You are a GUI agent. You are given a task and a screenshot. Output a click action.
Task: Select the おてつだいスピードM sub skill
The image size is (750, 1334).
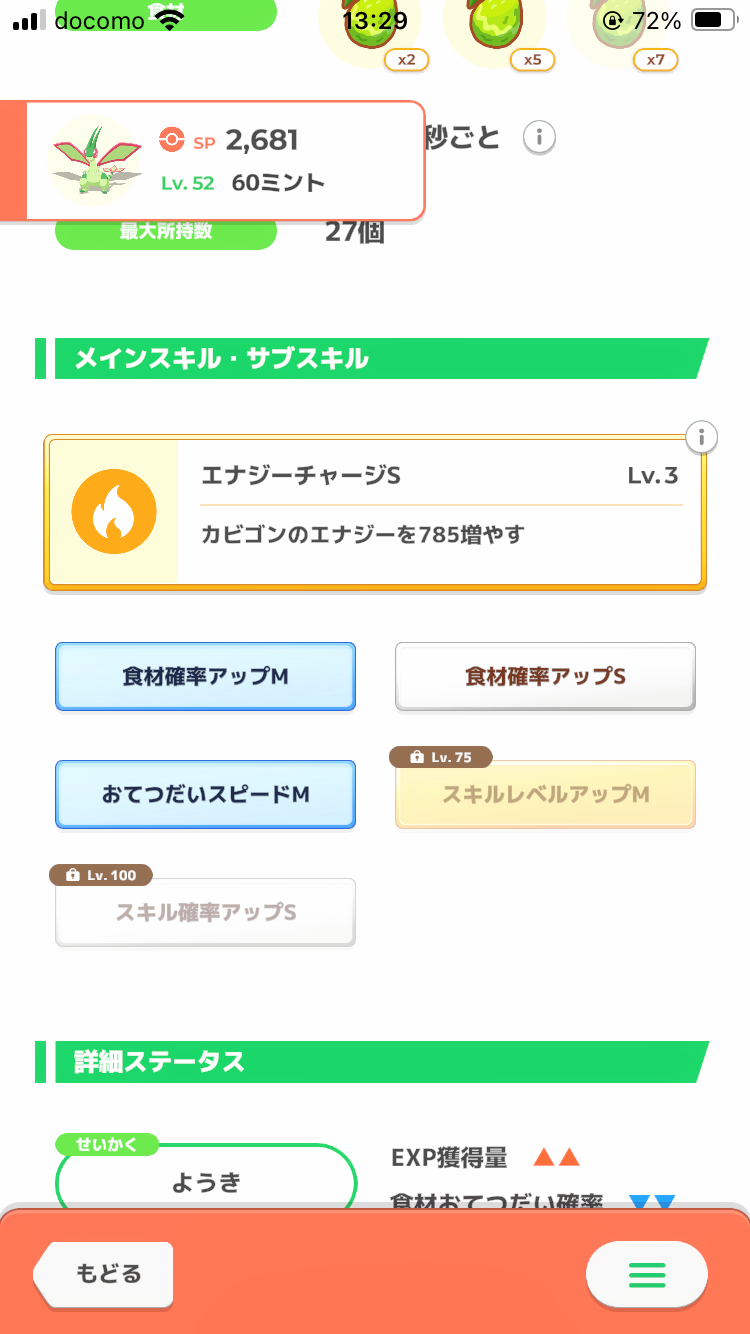click(205, 795)
